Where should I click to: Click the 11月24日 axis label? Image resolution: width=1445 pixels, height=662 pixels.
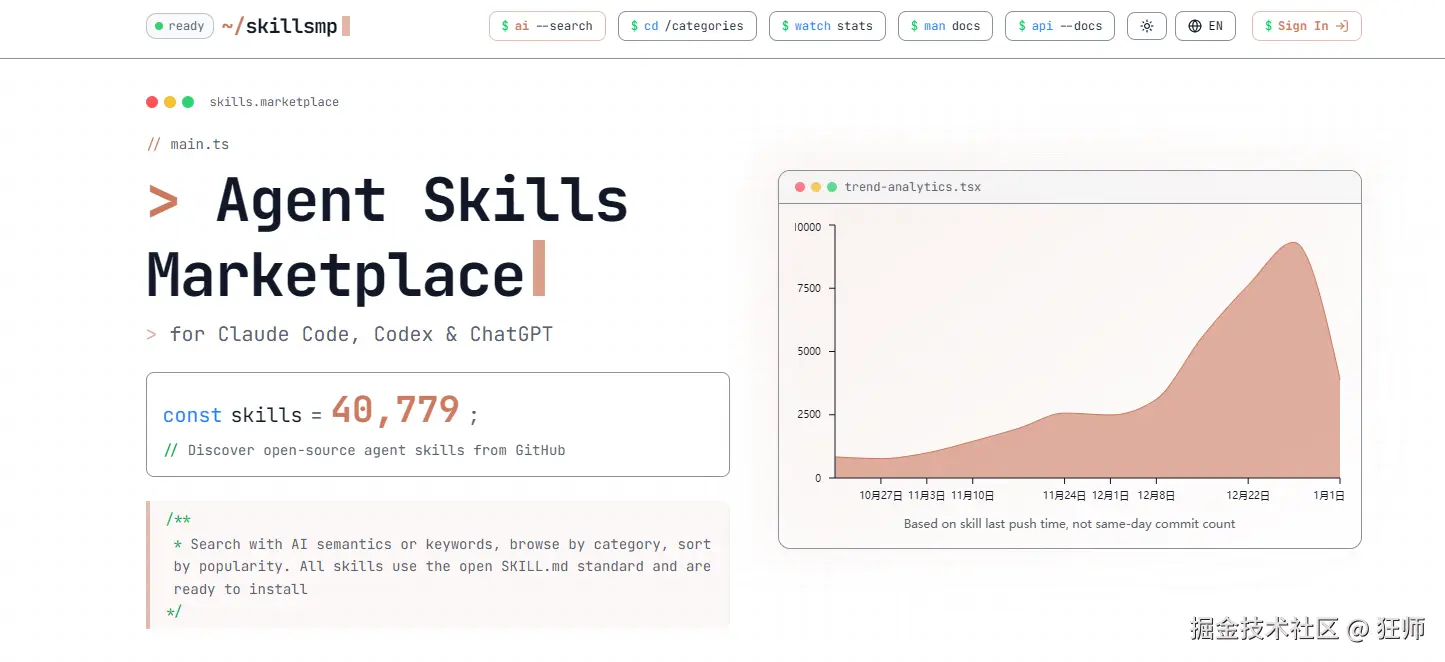[x=1064, y=495]
